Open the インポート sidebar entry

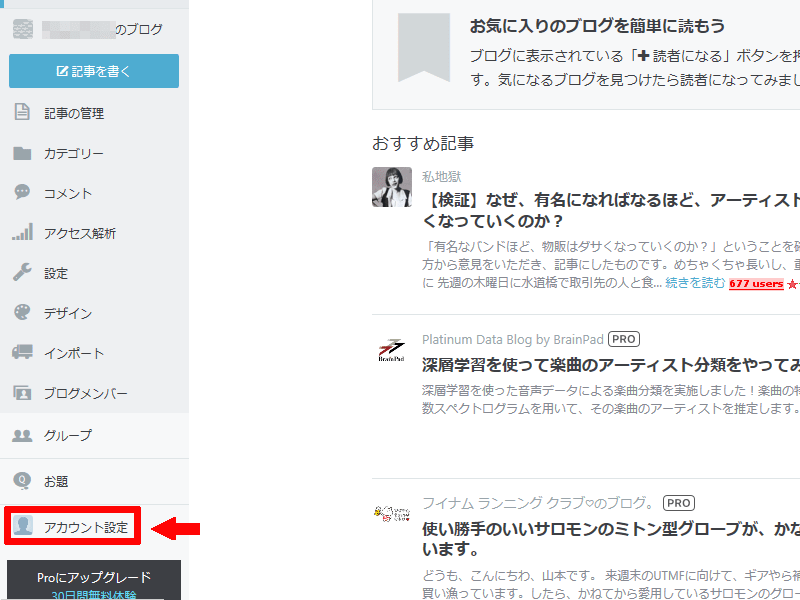pyautogui.click(x=74, y=353)
